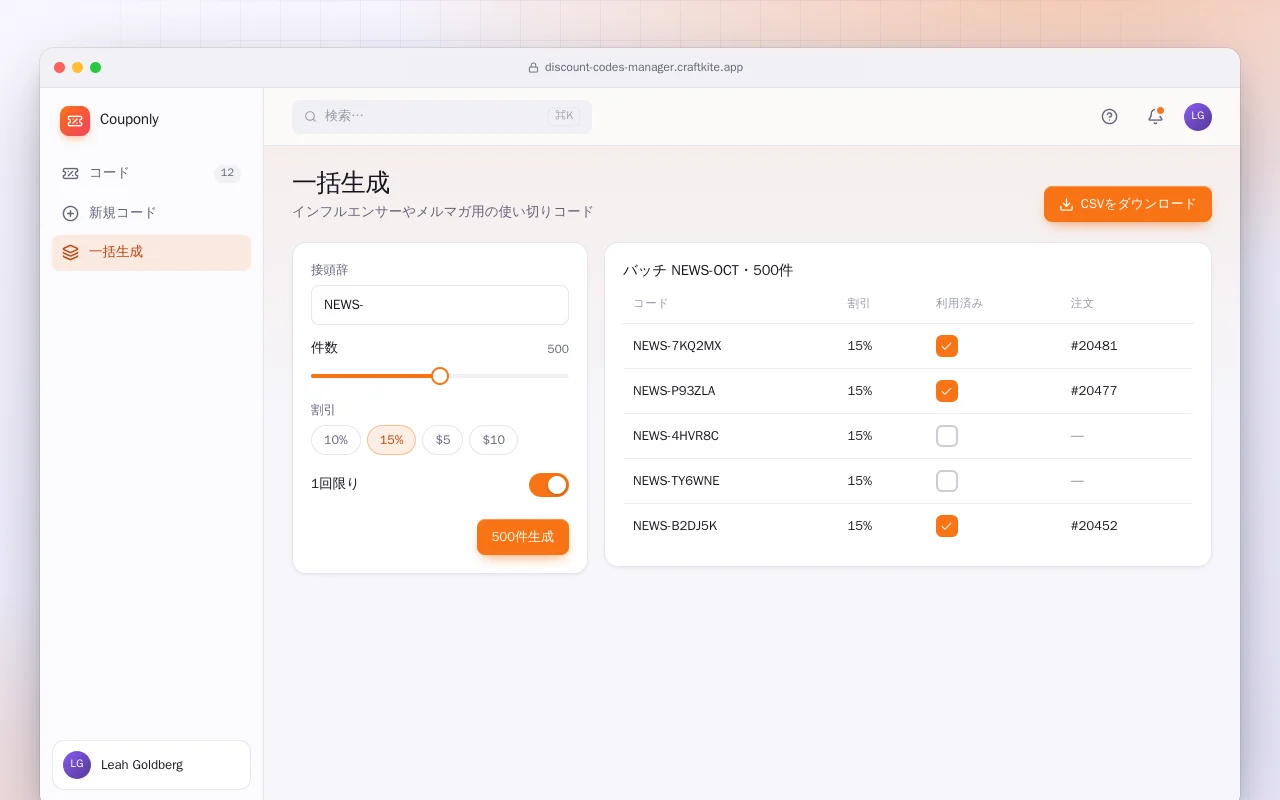The image size is (1280, 800).
Task: Choose the $5 discount chip
Action: pos(443,440)
